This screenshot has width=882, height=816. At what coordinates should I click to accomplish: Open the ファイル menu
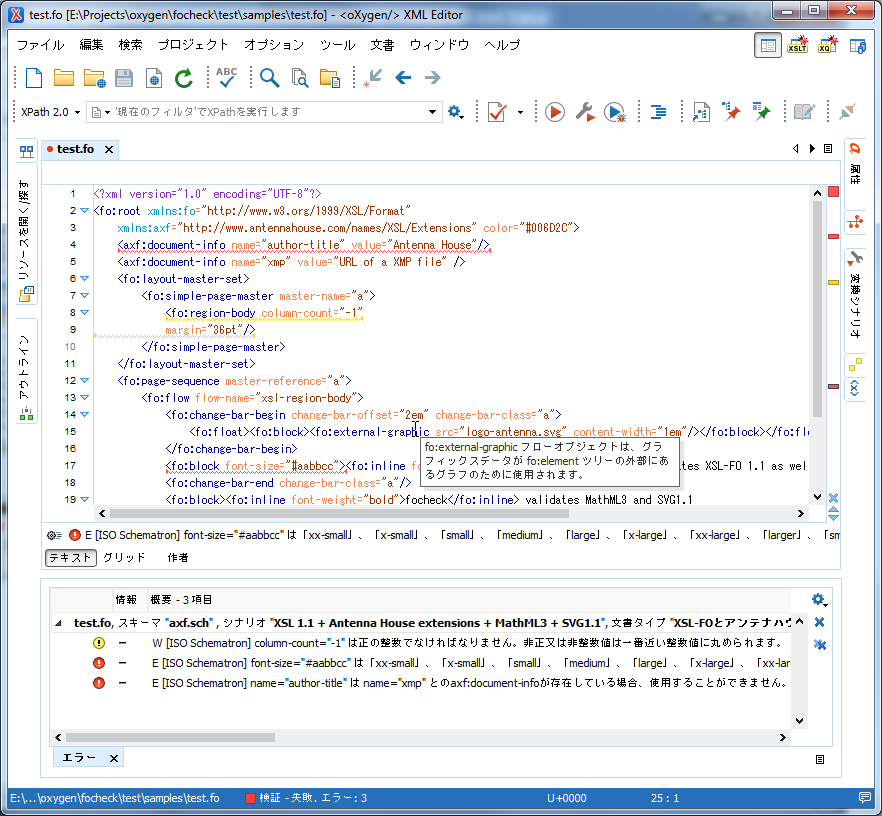click(40, 45)
